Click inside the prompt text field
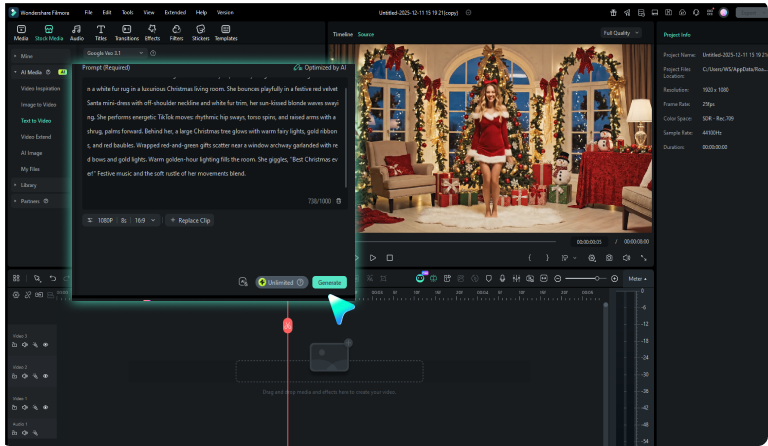Screen dimensions: 768x446 pos(214,142)
